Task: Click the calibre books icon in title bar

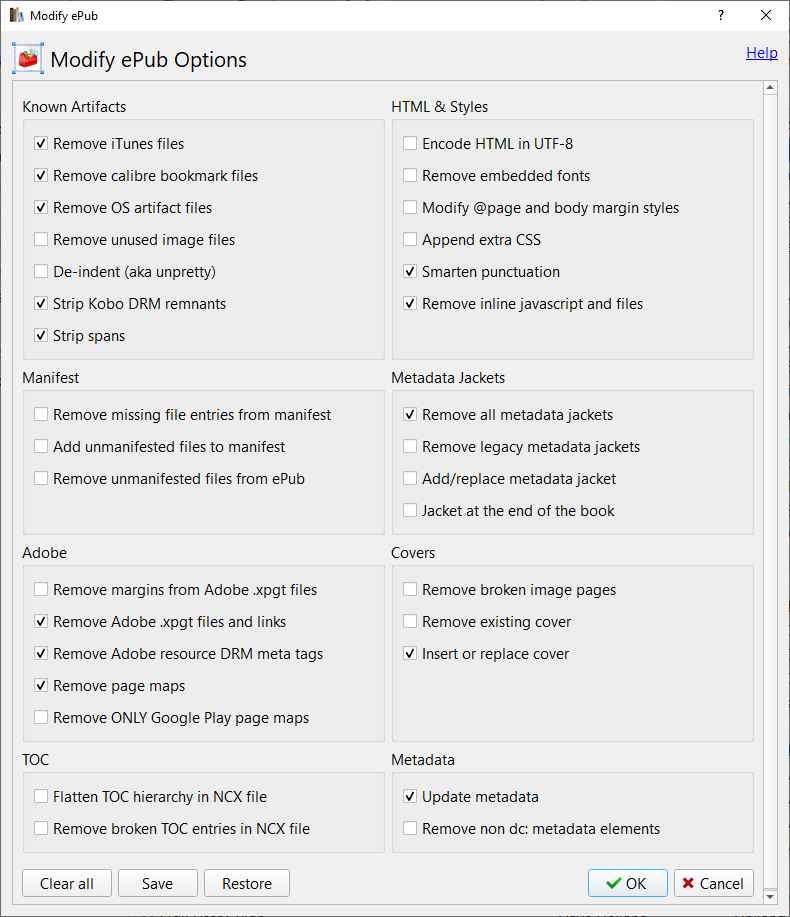Action: tap(16, 15)
